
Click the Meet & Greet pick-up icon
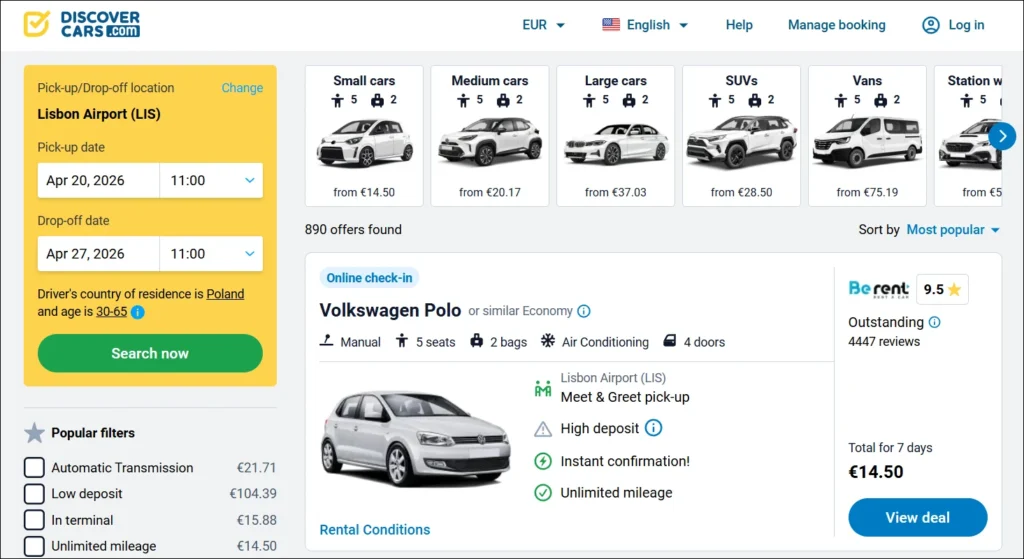click(543, 389)
